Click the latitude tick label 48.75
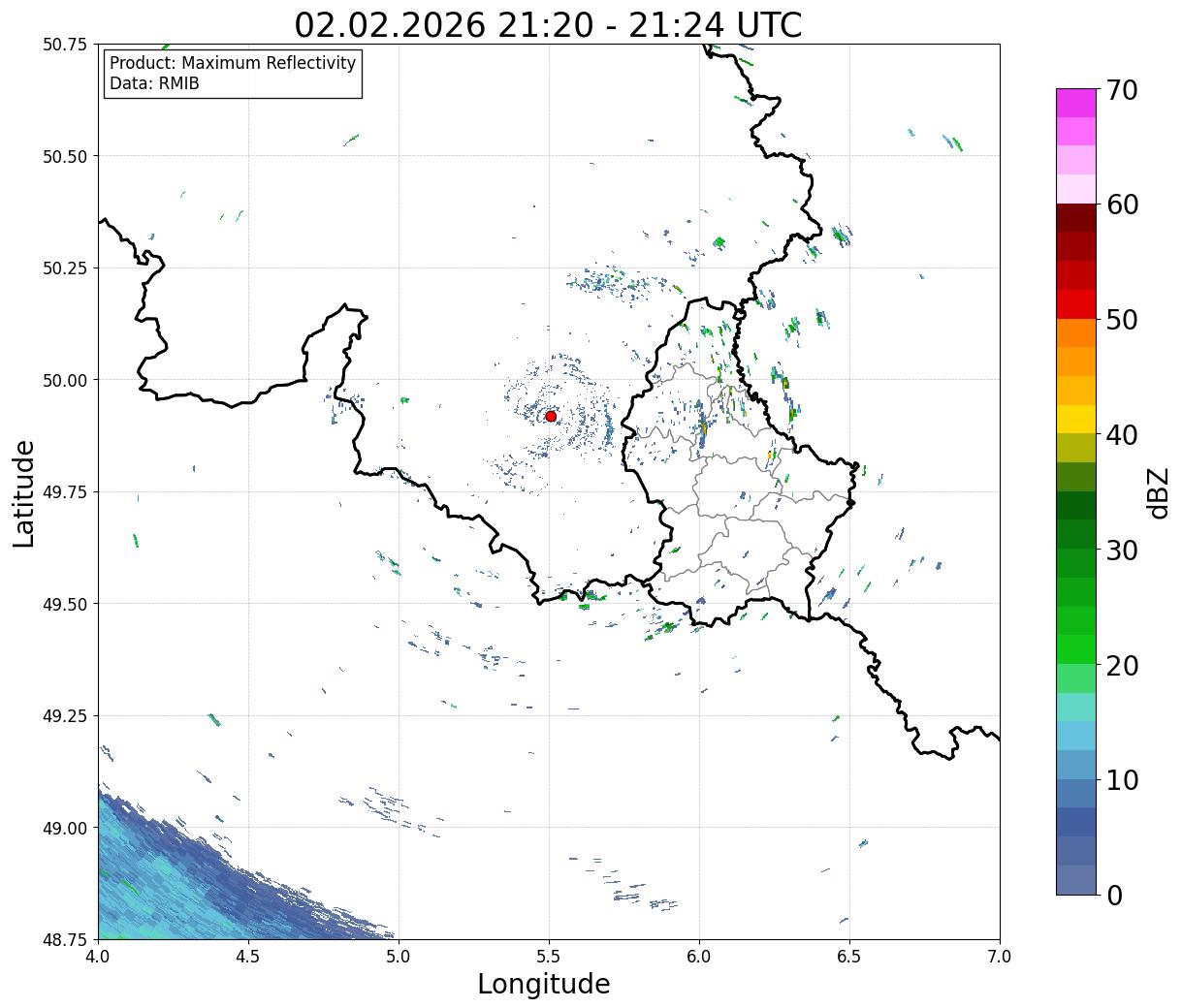The image size is (1182, 1008). (65, 939)
